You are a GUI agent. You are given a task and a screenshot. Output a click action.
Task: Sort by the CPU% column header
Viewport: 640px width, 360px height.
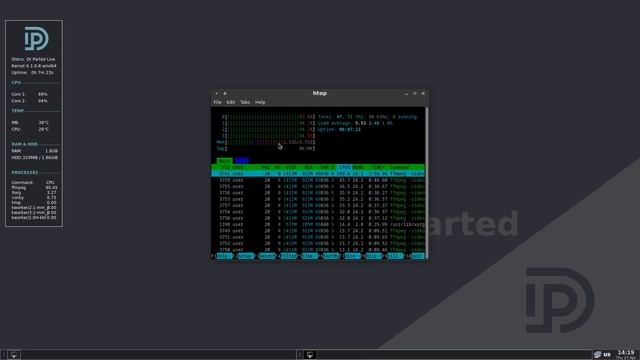345,167
